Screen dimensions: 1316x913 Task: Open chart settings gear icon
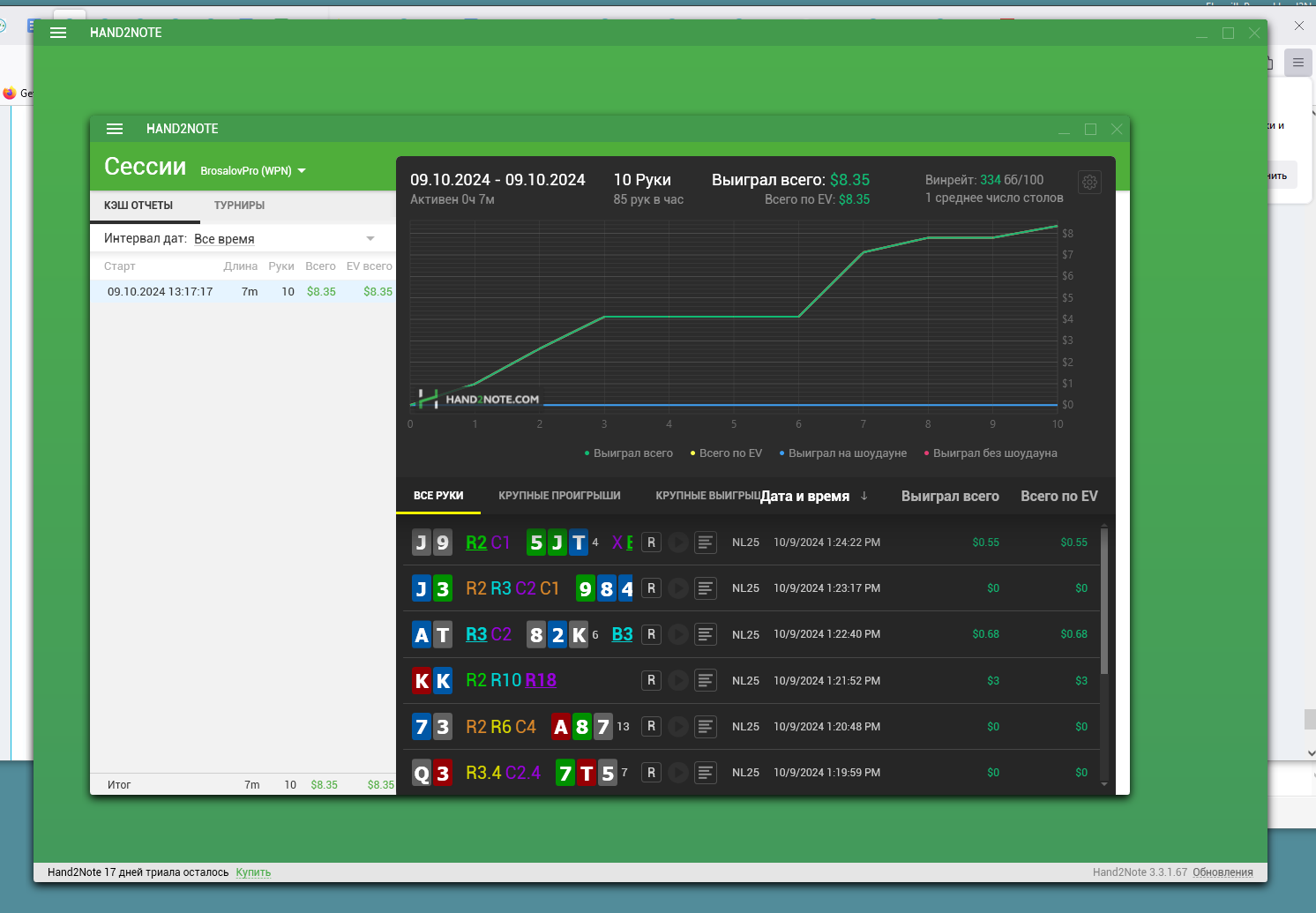click(1090, 182)
